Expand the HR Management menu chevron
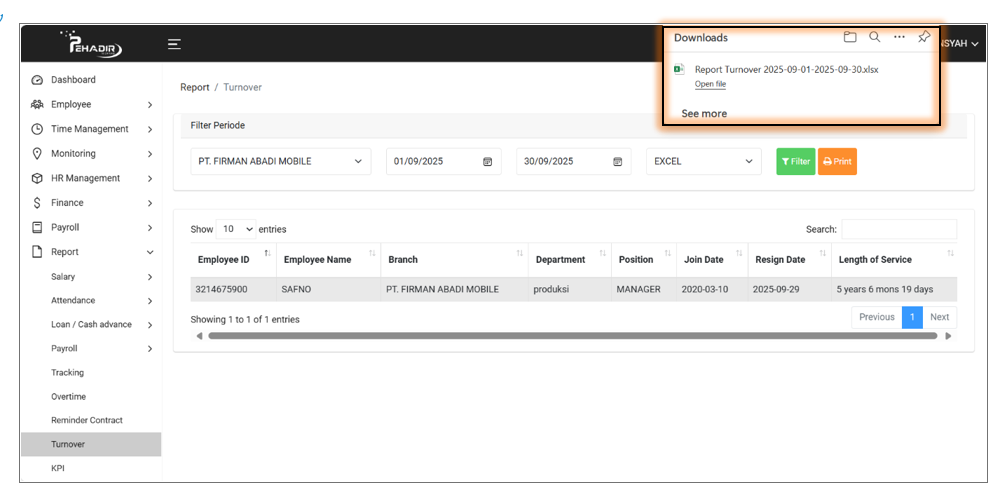This screenshot has width=998, height=499. point(150,179)
